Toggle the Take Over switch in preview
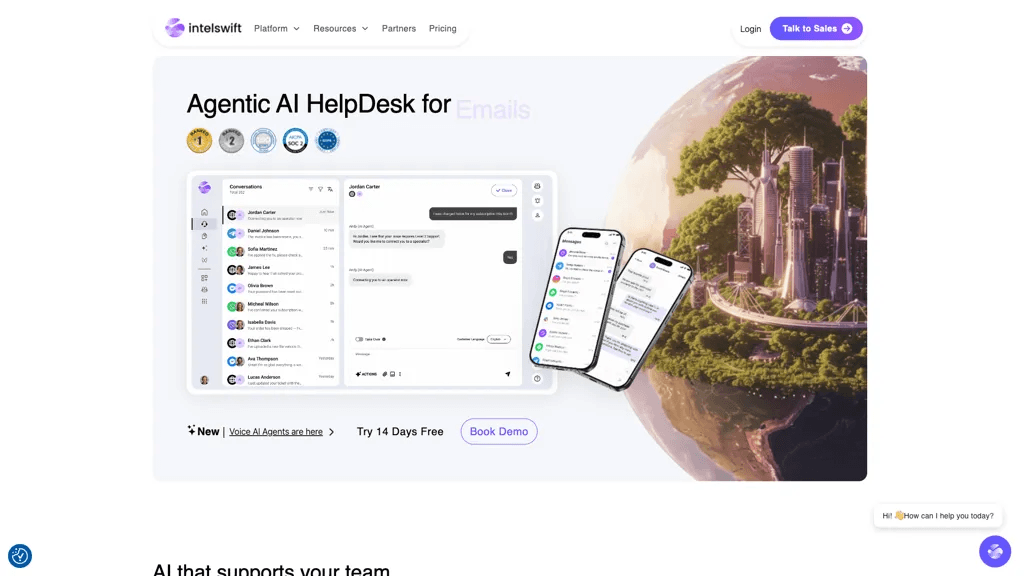Screen dimensions: 1024x576 (x=359, y=340)
